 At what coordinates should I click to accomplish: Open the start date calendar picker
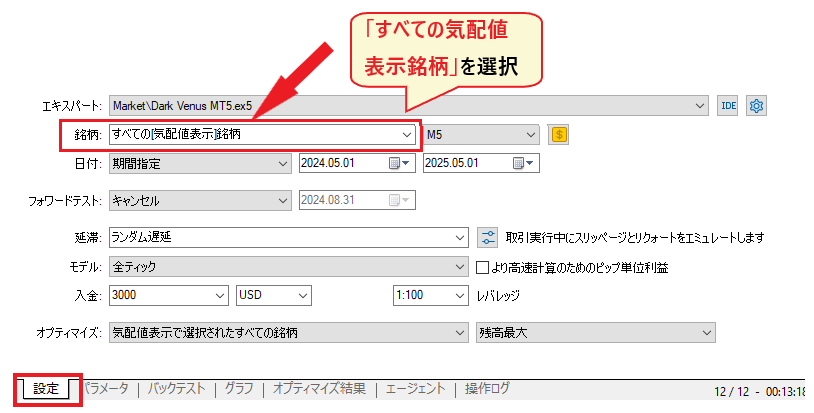click(395, 163)
